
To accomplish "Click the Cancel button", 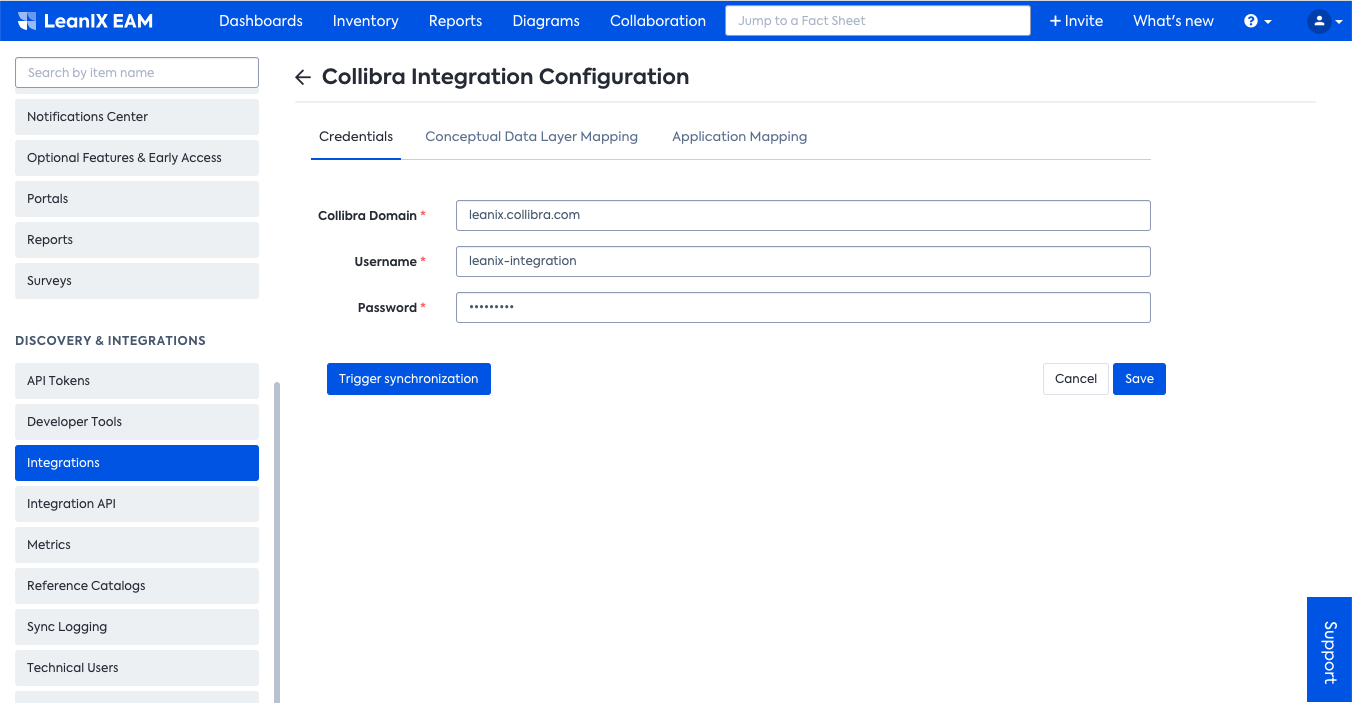I will coord(1076,379).
